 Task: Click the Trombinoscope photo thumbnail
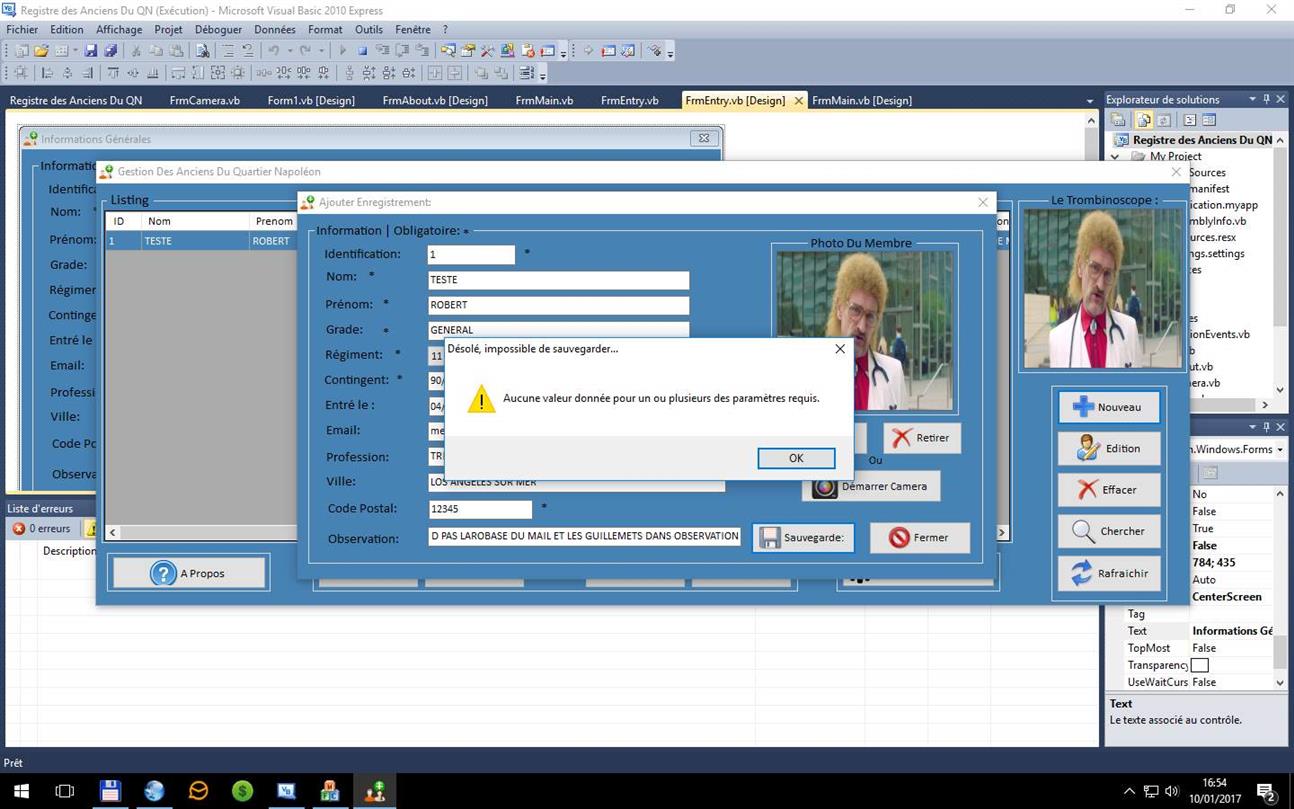1102,287
